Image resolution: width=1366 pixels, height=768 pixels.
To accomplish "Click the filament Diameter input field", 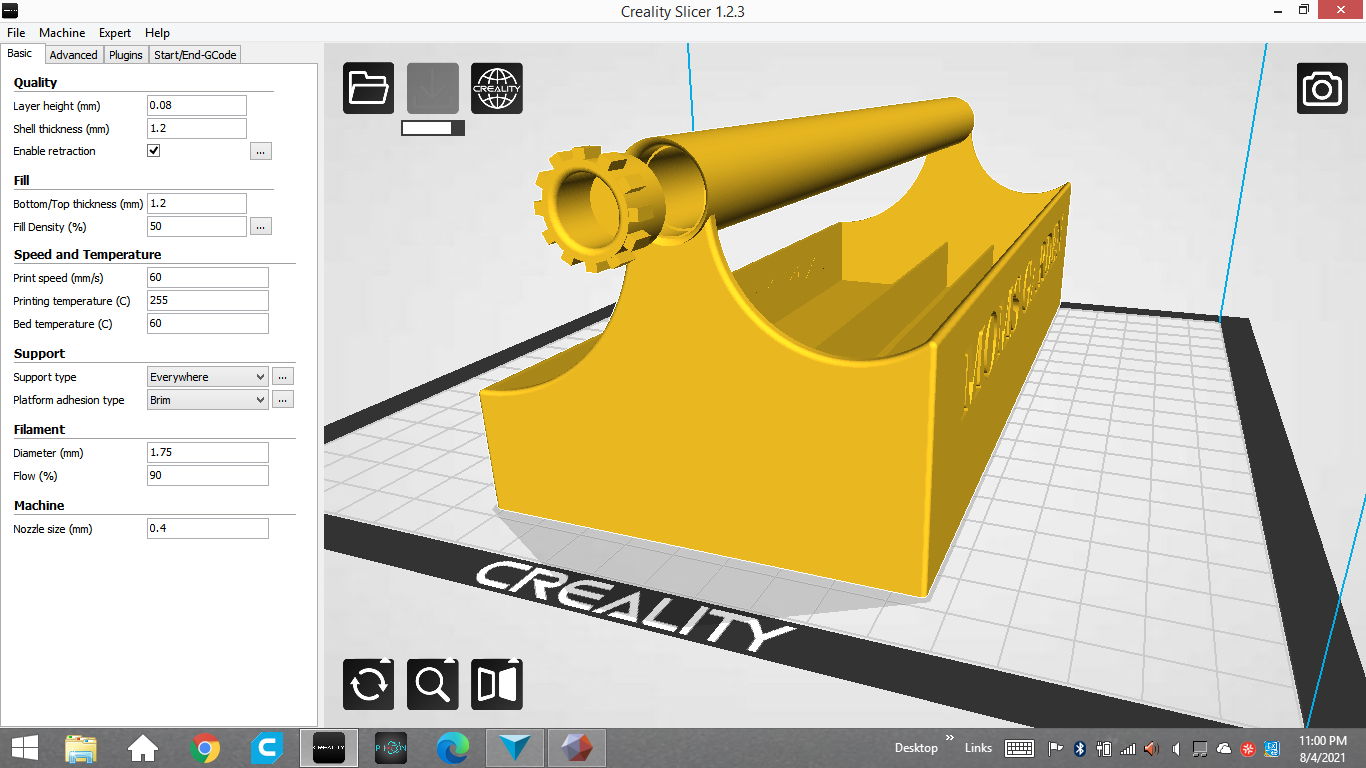I will 208,452.
